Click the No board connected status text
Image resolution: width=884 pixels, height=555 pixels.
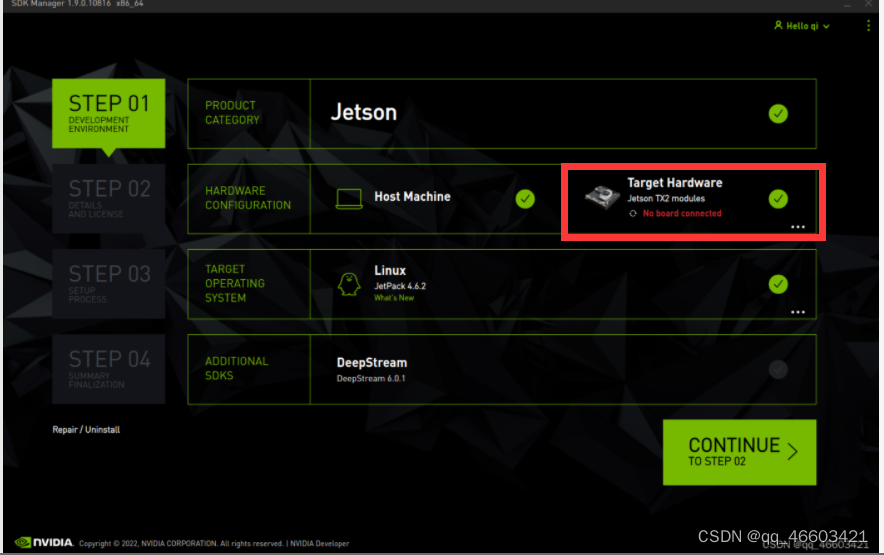(x=682, y=213)
